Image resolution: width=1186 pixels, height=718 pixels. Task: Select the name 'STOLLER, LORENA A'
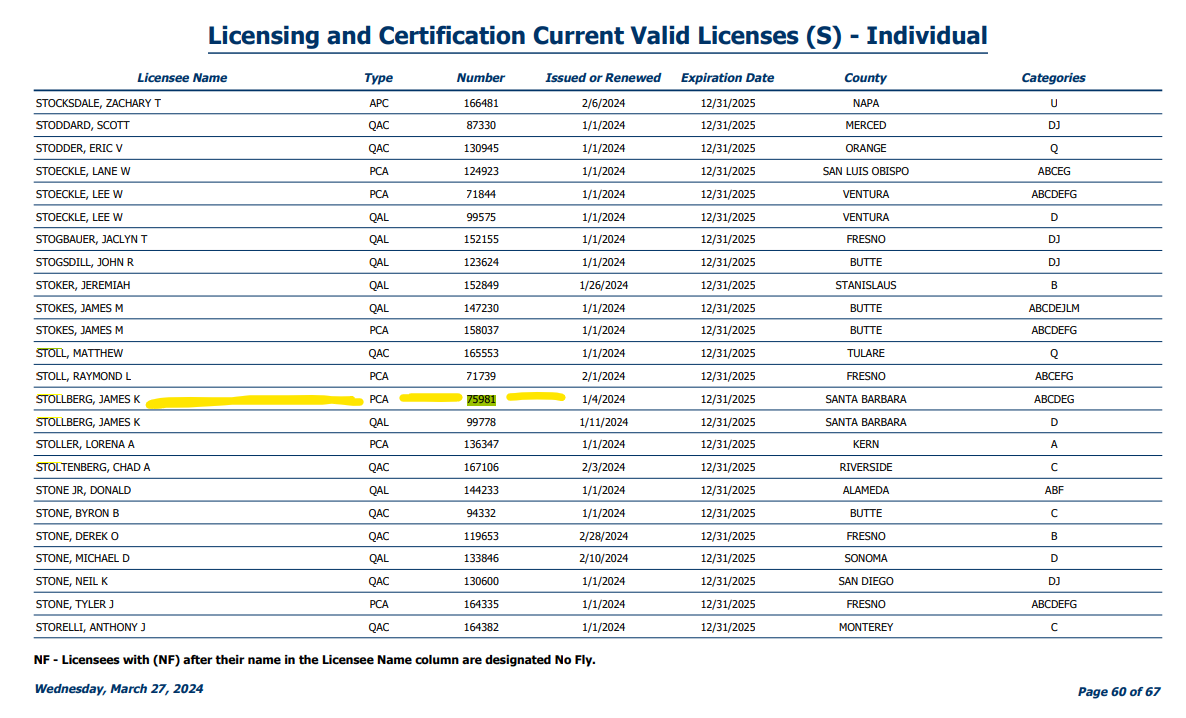pyautogui.click(x=85, y=444)
